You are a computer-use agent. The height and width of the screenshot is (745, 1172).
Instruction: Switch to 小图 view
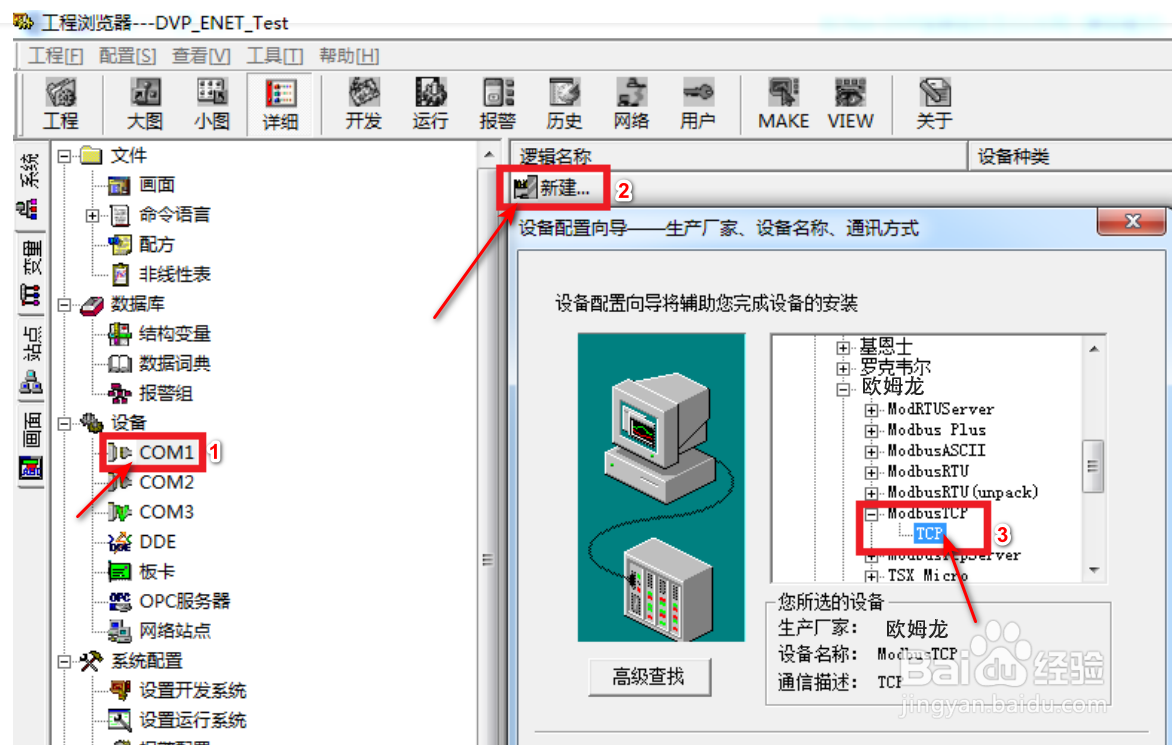point(212,104)
